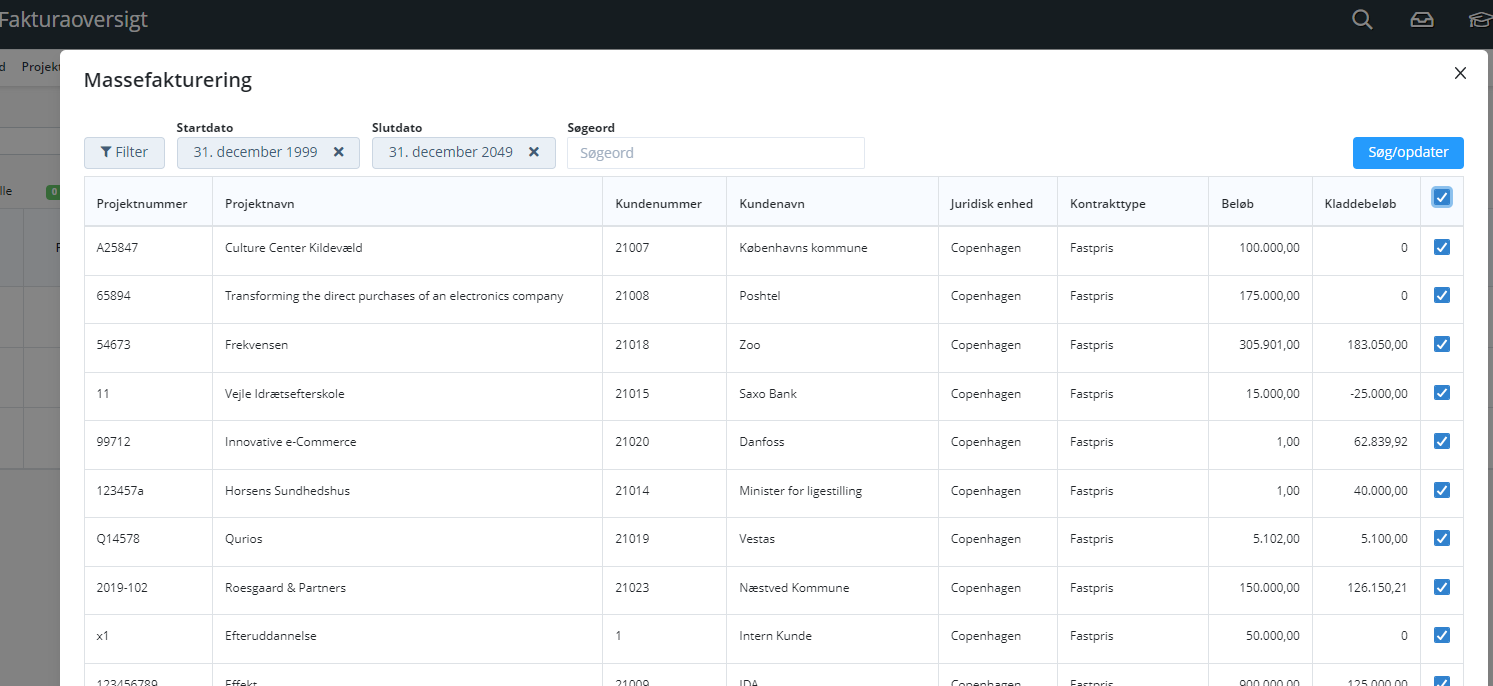1493x686 pixels.
Task: Uncheck the Danfoss row checkbox
Action: [x=1441, y=441]
